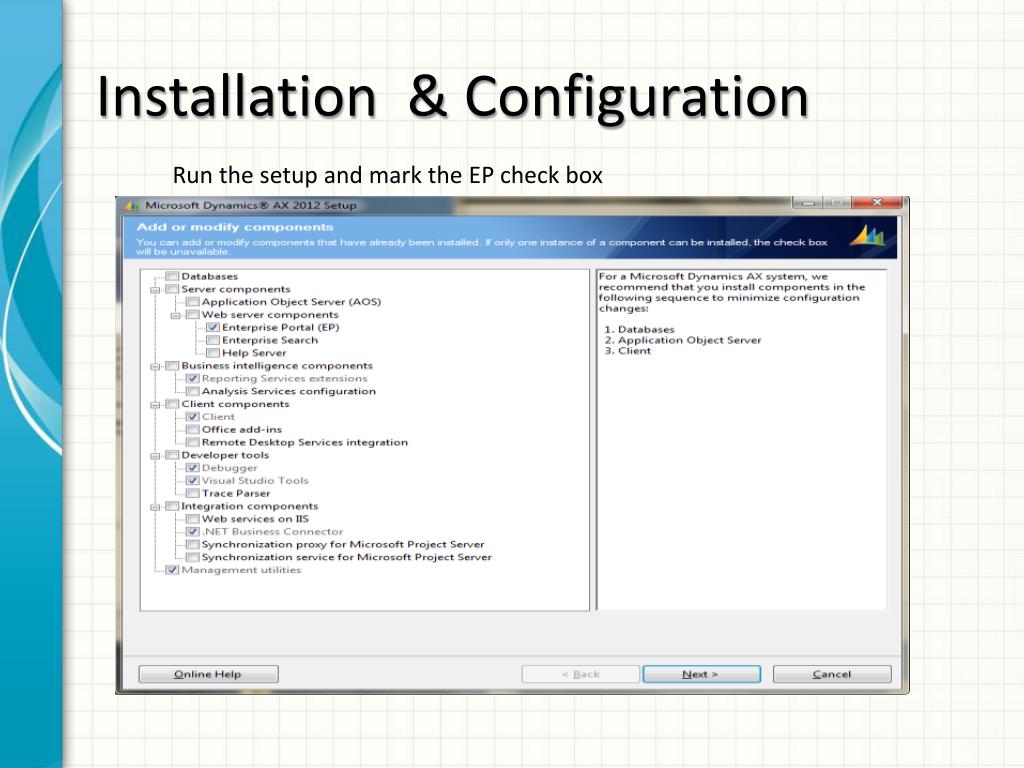Collapse the Developer tools tree node
The image size is (1024, 768).
coord(155,456)
